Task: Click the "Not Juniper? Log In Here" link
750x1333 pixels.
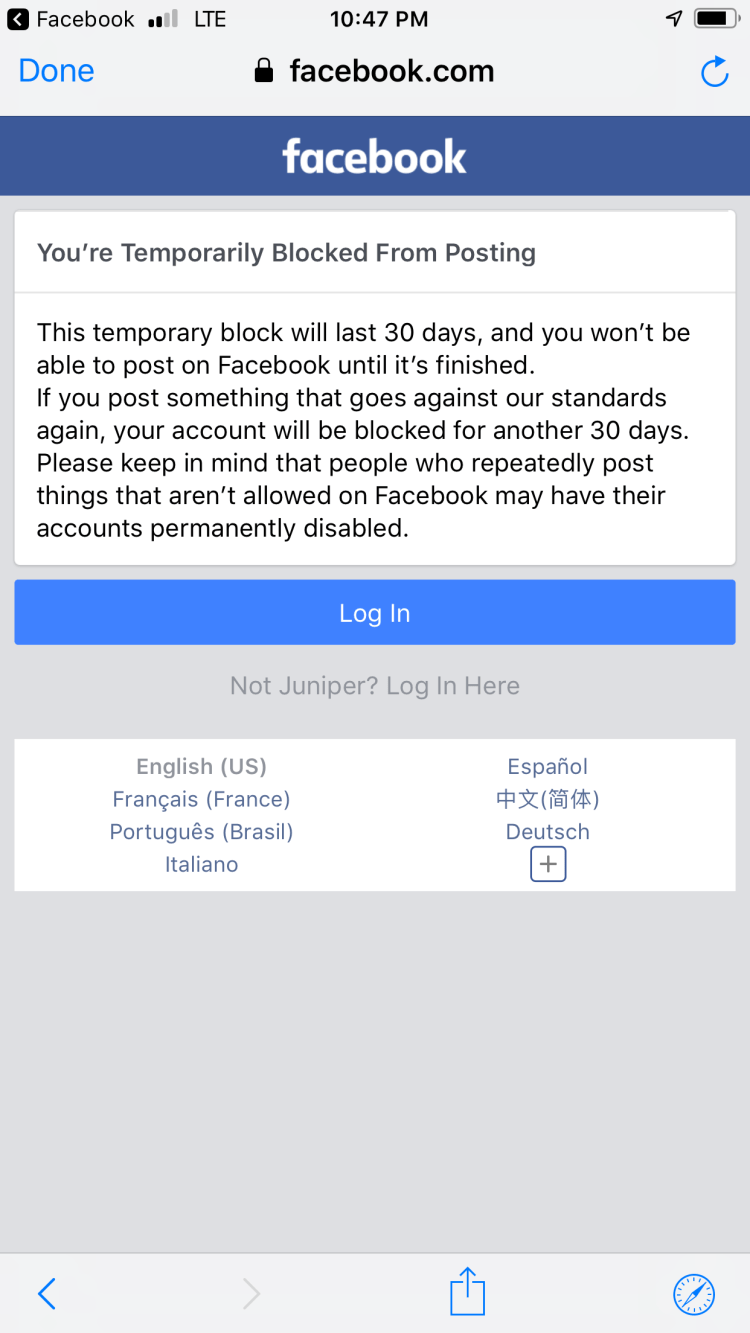Action: point(375,686)
